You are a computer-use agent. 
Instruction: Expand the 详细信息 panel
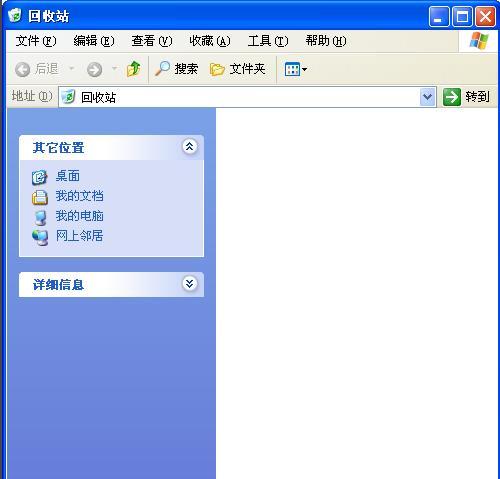pos(189,284)
